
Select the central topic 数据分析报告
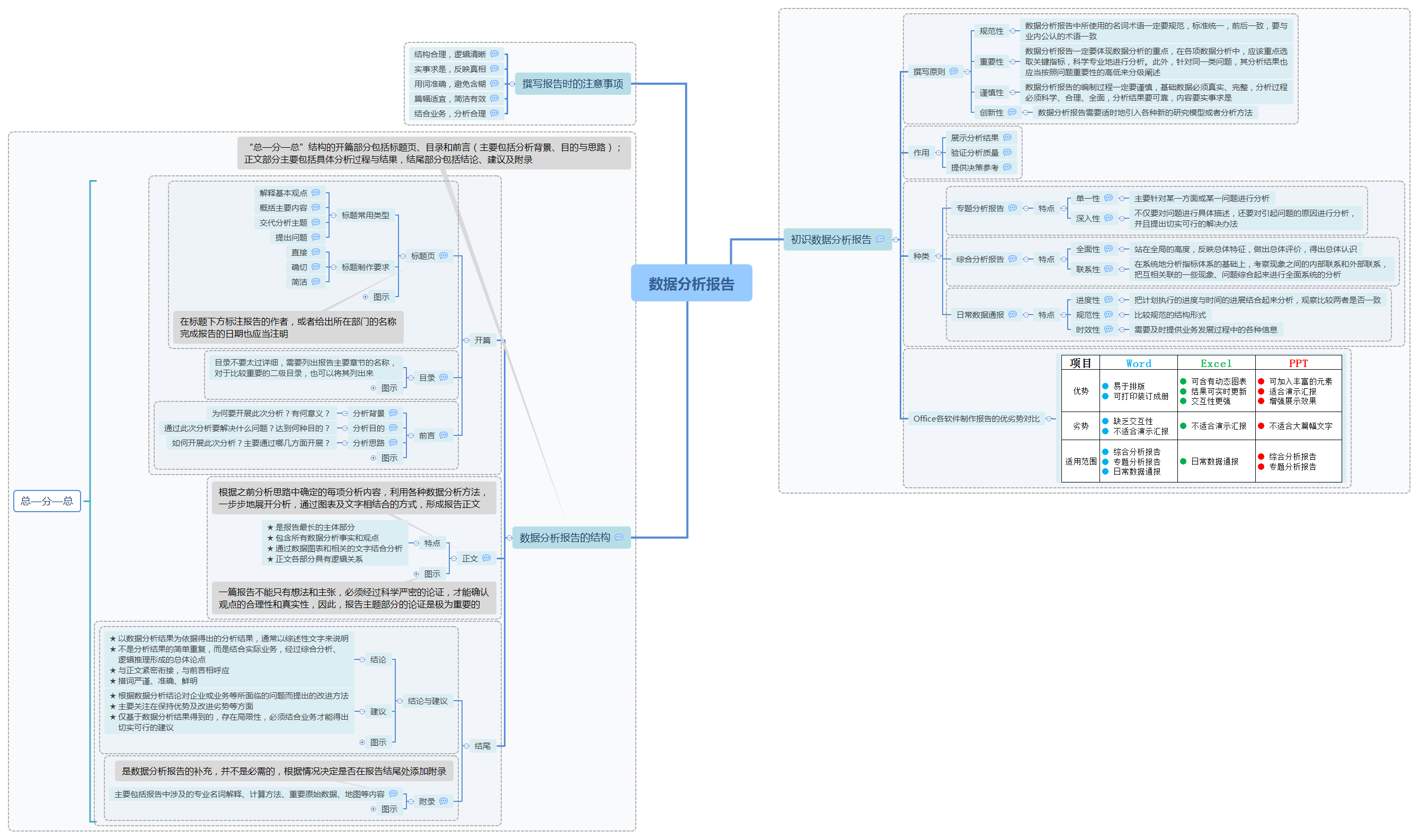691,283
